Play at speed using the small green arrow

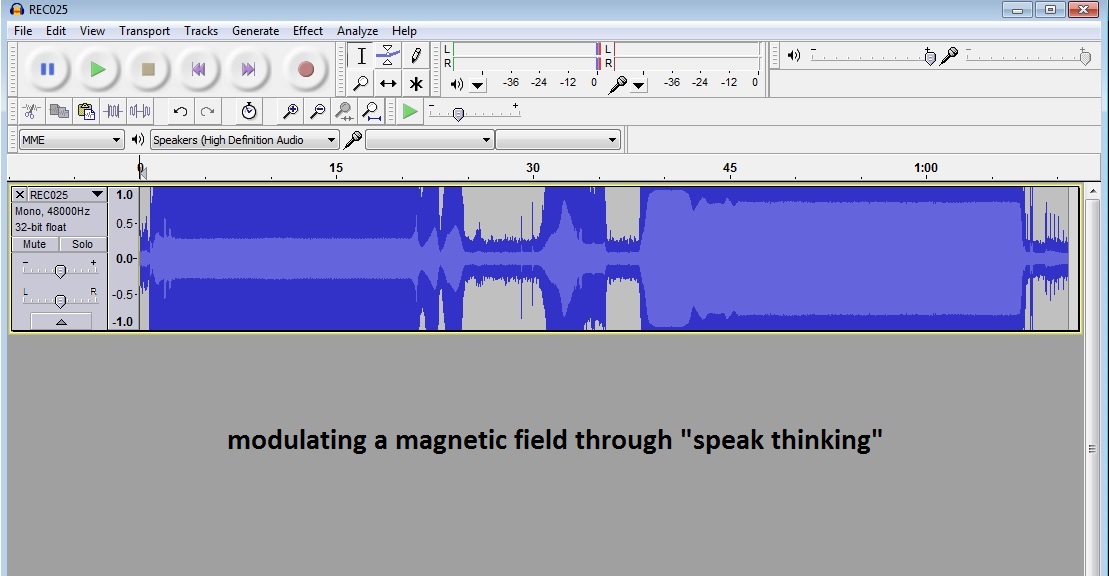click(x=410, y=111)
